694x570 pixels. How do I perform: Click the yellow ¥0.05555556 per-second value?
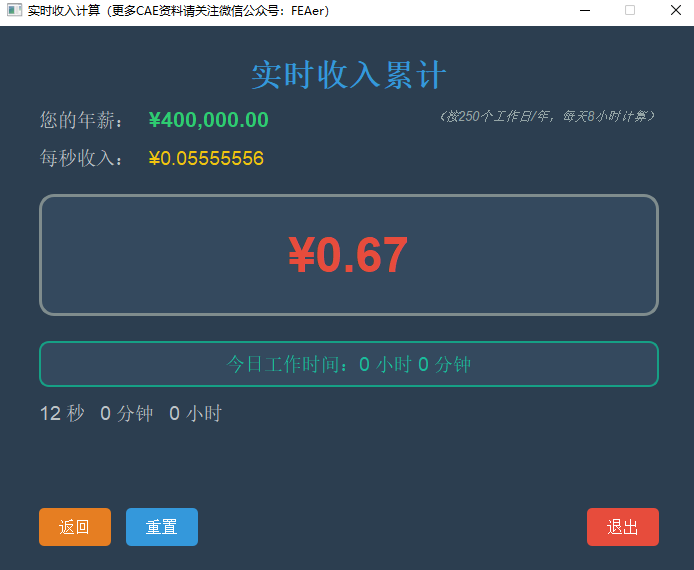(206, 159)
